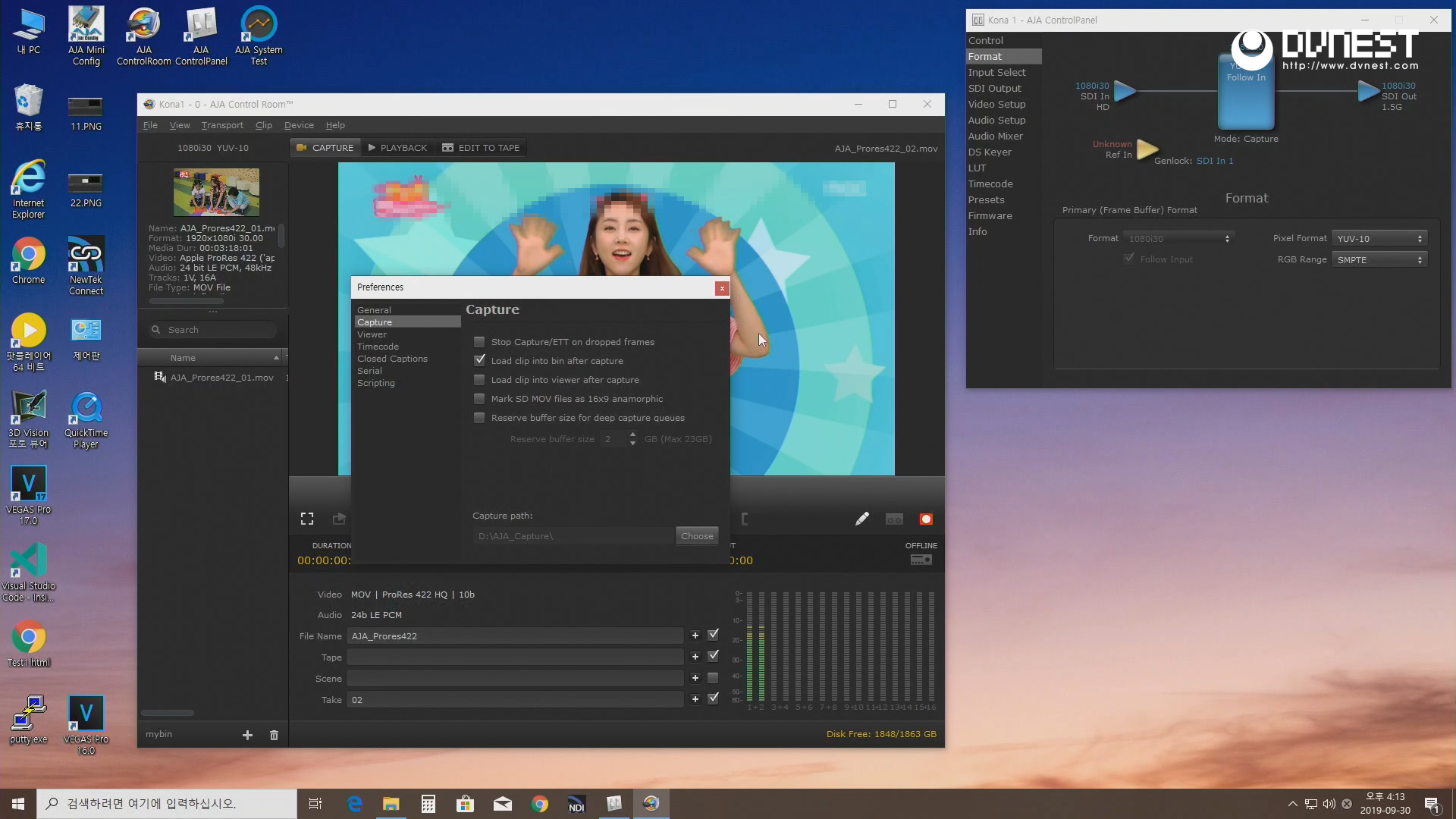Add new bin with plus icon
The width and height of the screenshot is (1456, 819).
[247, 735]
